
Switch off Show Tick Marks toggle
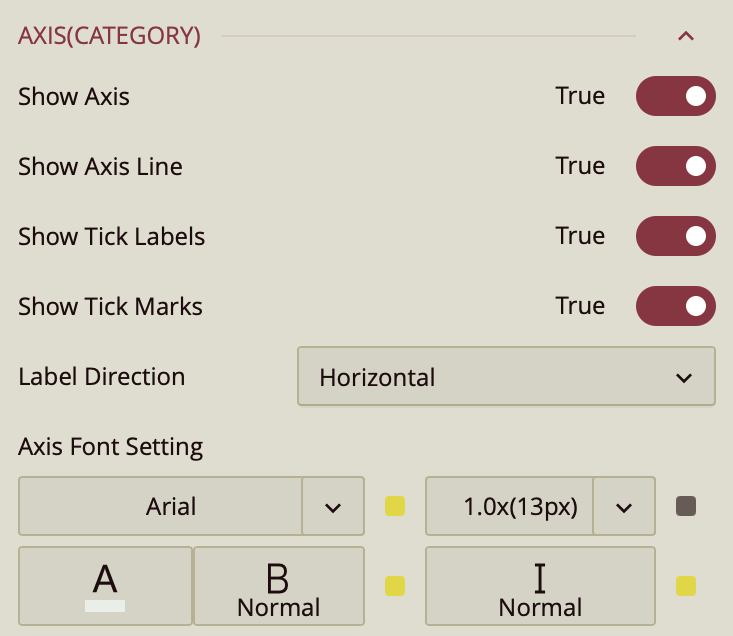click(x=676, y=306)
